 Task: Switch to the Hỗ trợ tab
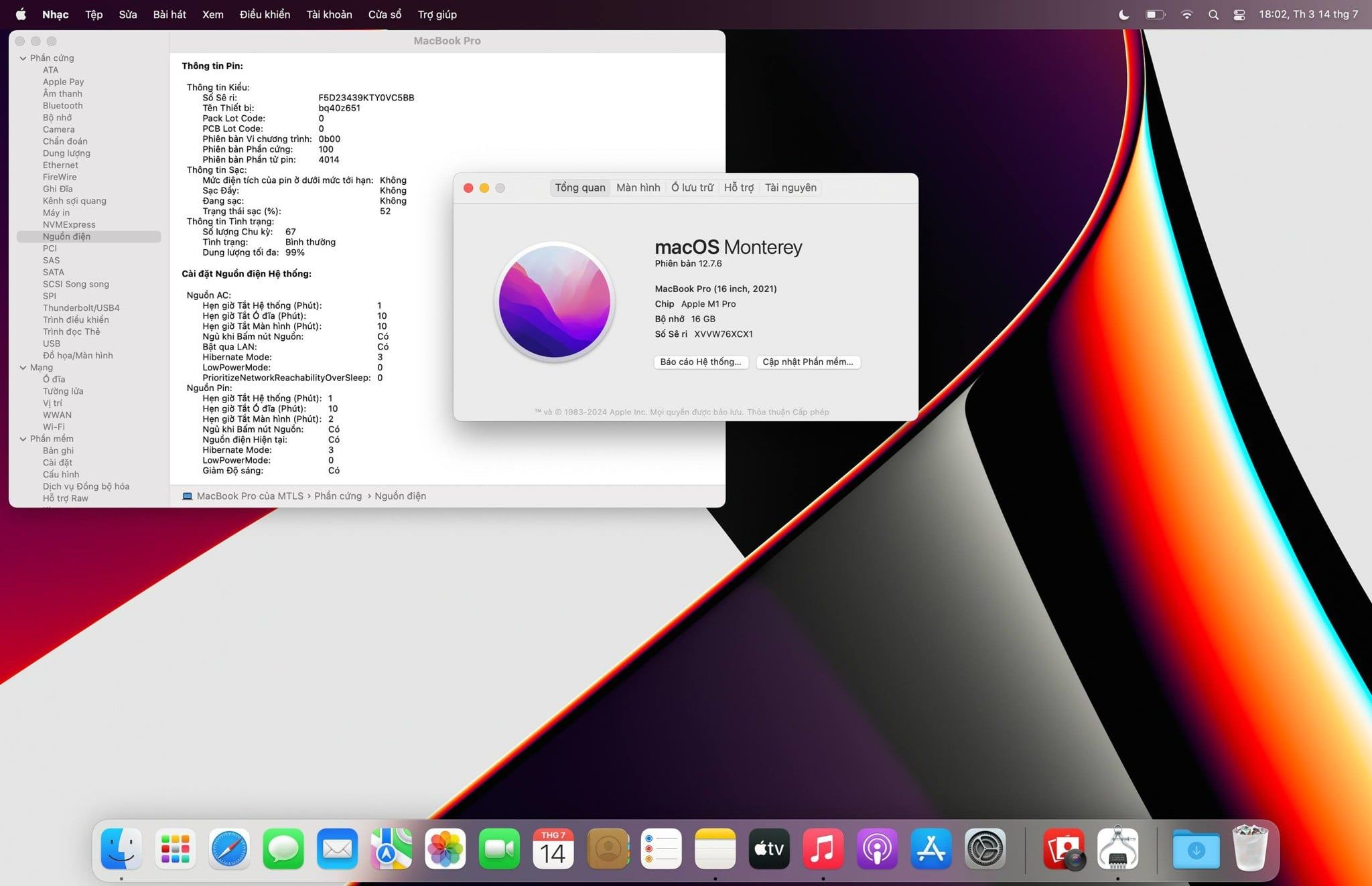click(x=738, y=188)
